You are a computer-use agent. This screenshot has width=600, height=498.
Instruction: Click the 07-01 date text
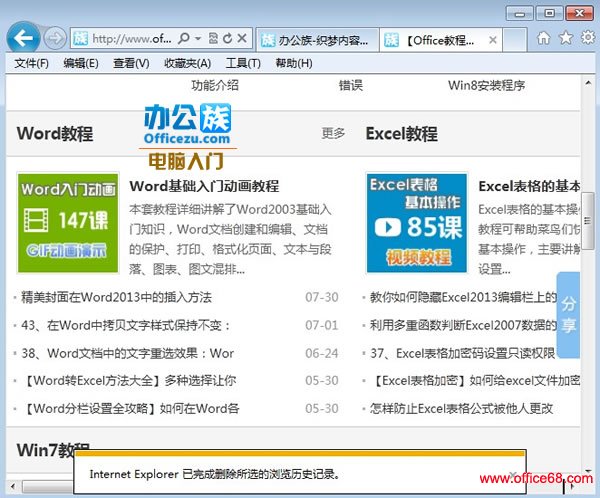(x=322, y=325)
